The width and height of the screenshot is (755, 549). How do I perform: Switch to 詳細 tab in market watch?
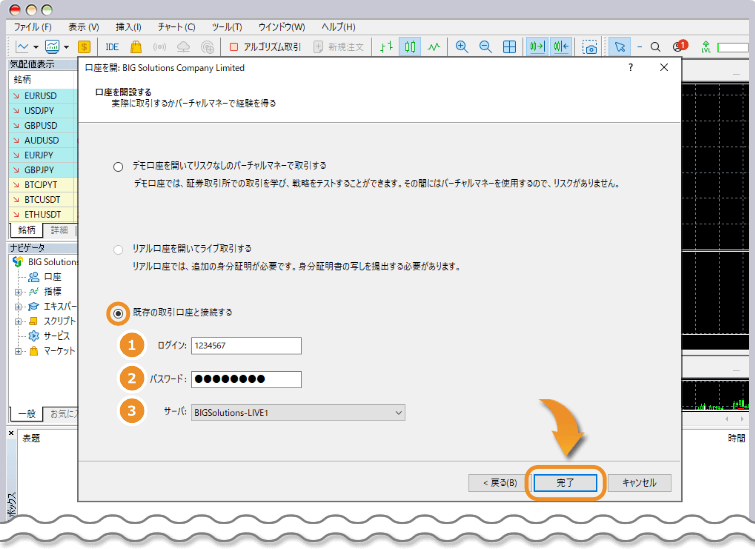pos(59,230)
